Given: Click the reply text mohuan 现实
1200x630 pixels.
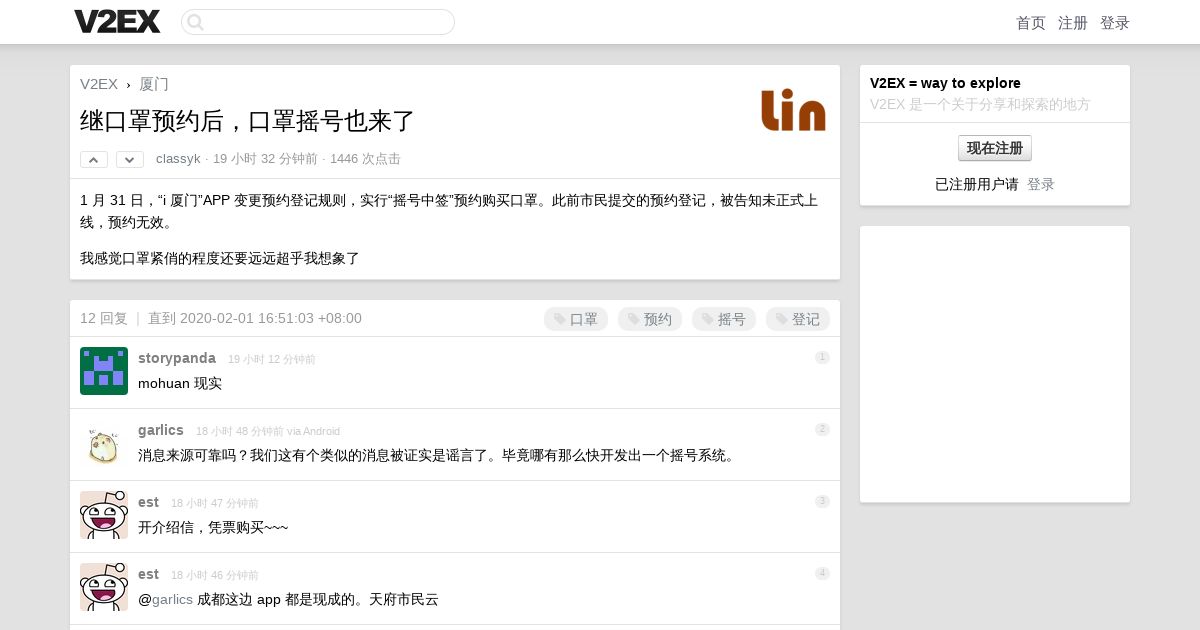Looking at the screenshot, I should pos(180,384).
